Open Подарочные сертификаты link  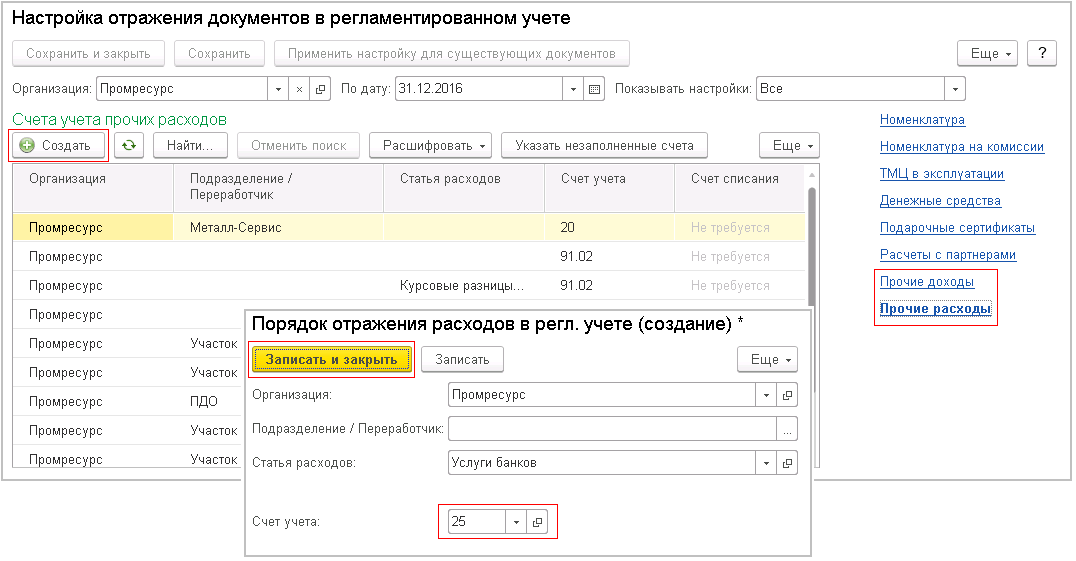[957, 228]
